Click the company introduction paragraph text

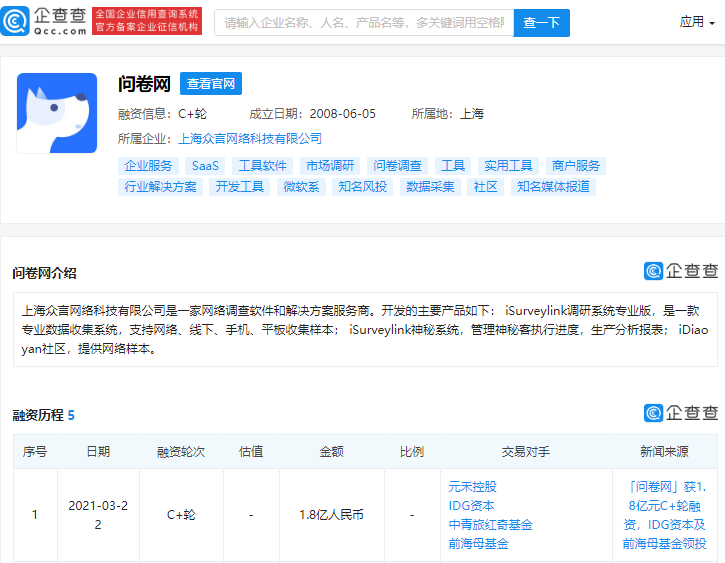[365, 330]
